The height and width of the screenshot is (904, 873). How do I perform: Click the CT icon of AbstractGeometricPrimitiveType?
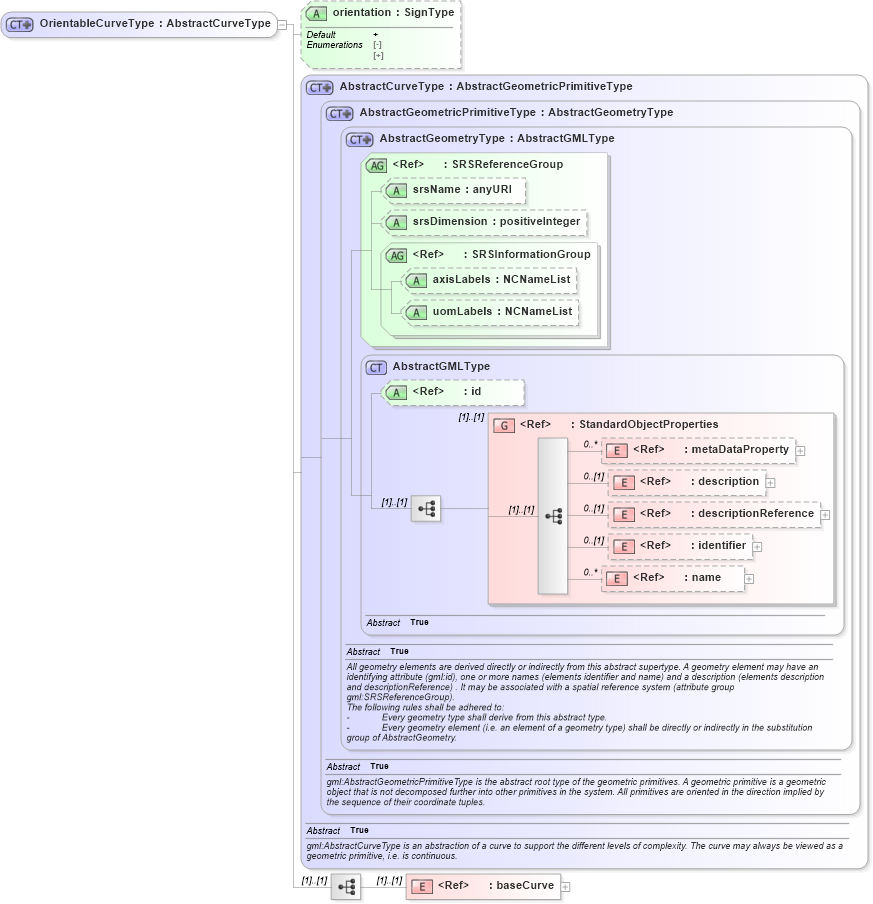[340, 114]
